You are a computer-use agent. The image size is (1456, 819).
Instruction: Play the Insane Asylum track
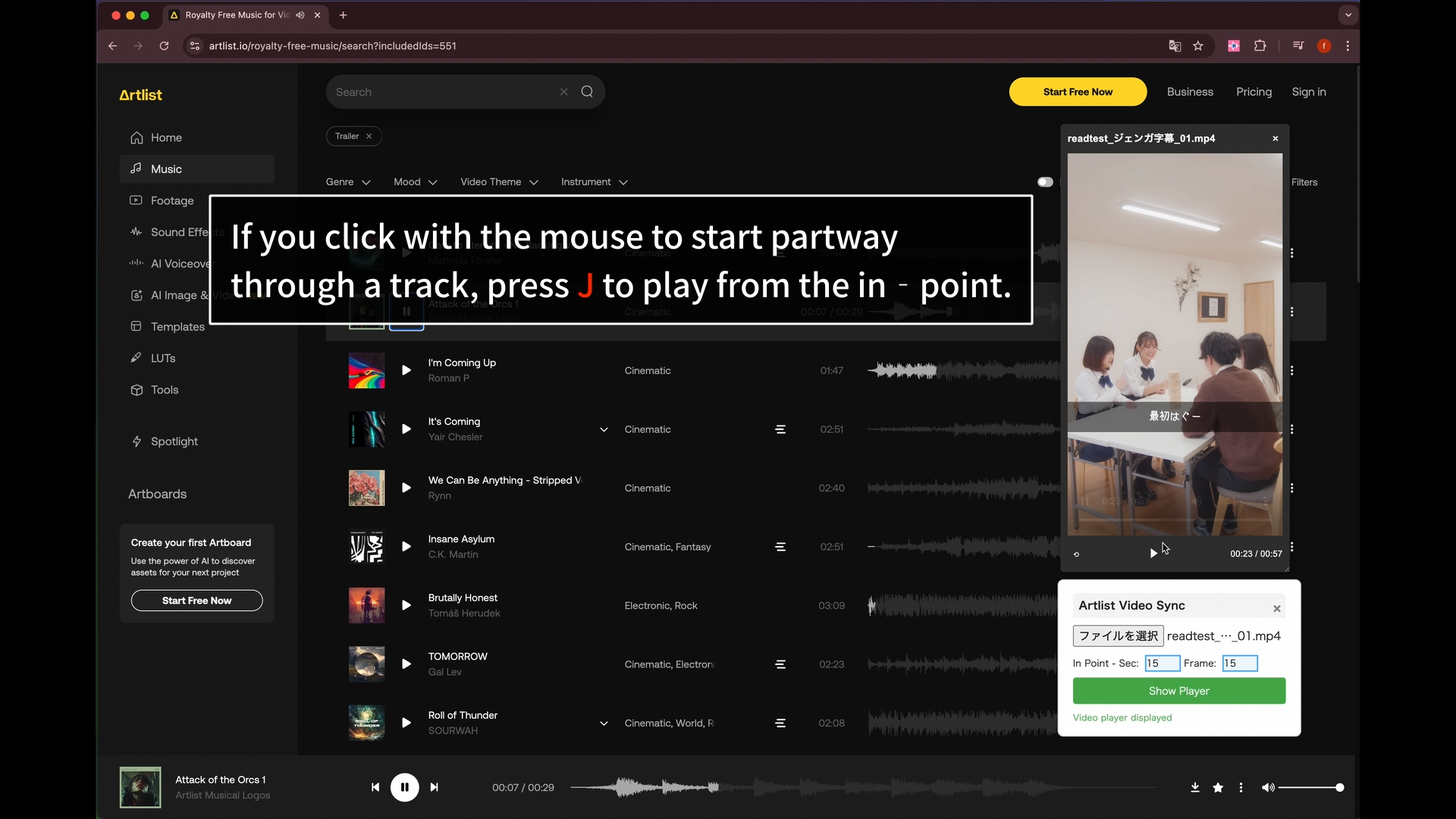click(x=406, y=547)
